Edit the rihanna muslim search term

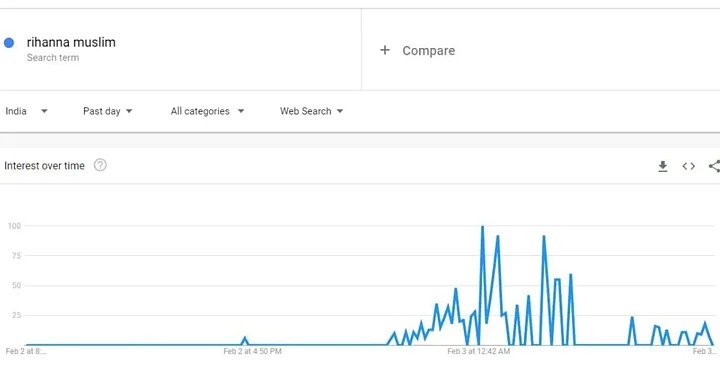(71, 42)
